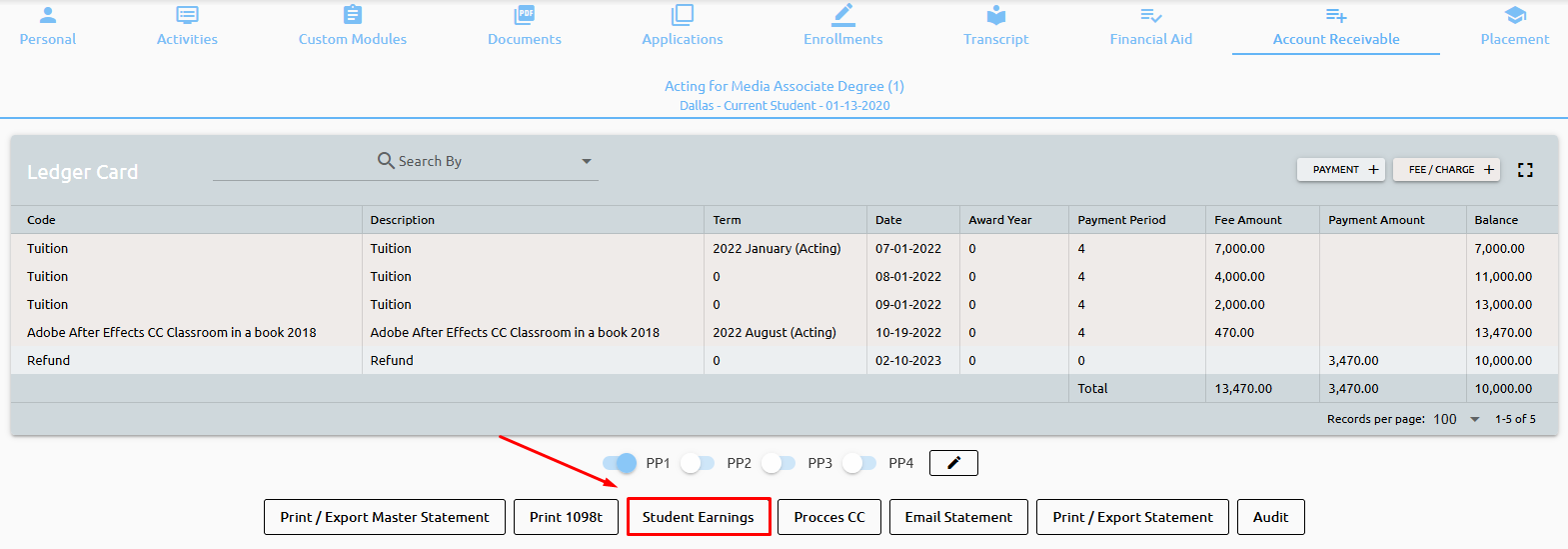This screenshot has height=549, width=1568.
Task: Click the Enrollments pencil icon
Action: pyautogui.click(x=842, y=15)
